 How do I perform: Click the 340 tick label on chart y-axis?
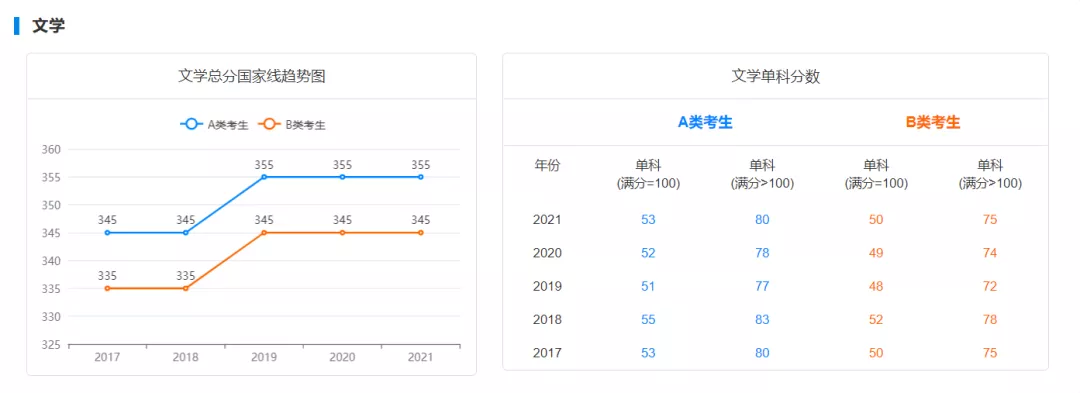tap(52, 261)
